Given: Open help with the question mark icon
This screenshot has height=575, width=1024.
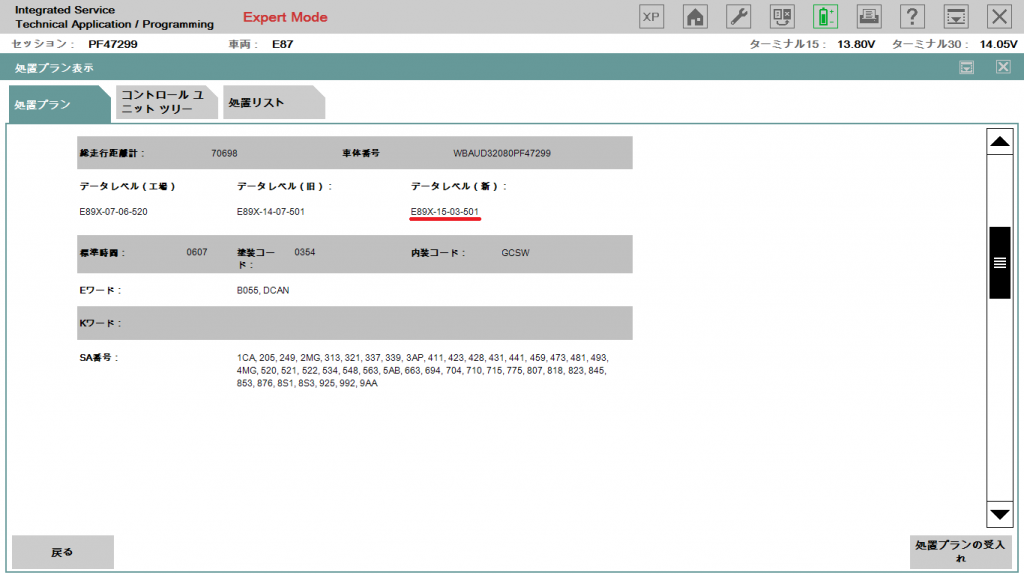Looking at the screenshot, I should coord(911,16).
